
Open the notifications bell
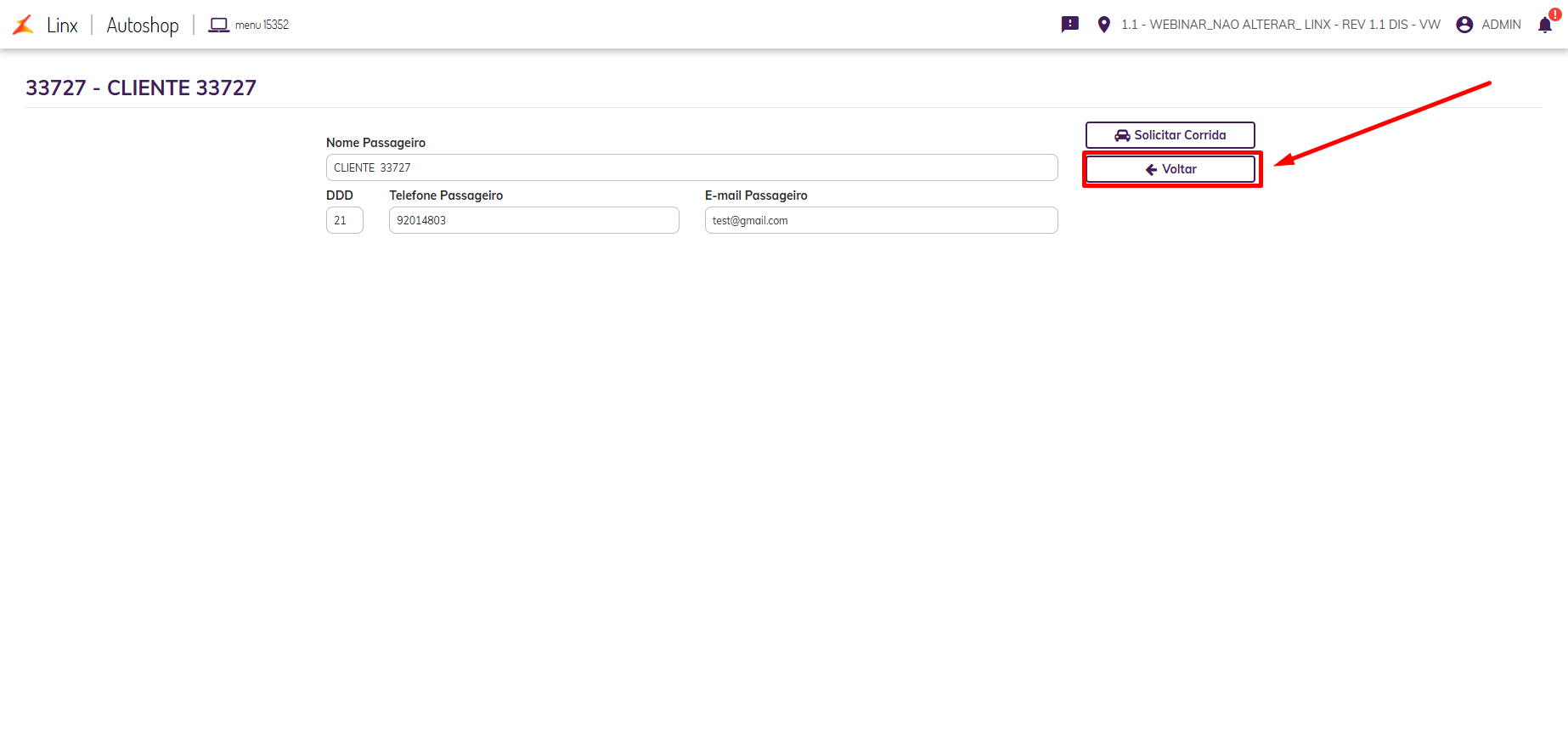pyautogui.click(x=1544, y=25)
